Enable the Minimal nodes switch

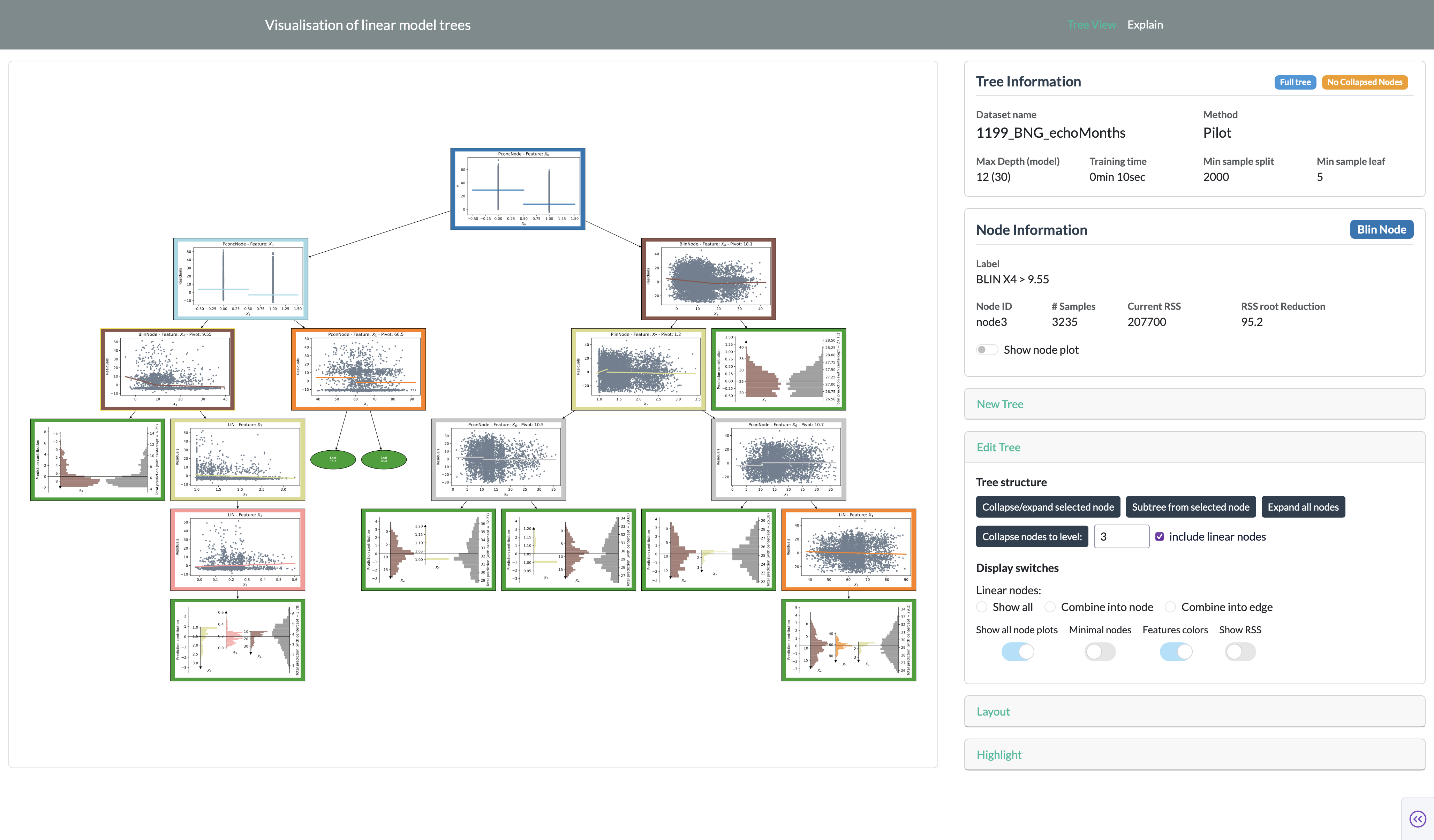click(x=1100, y=652)
